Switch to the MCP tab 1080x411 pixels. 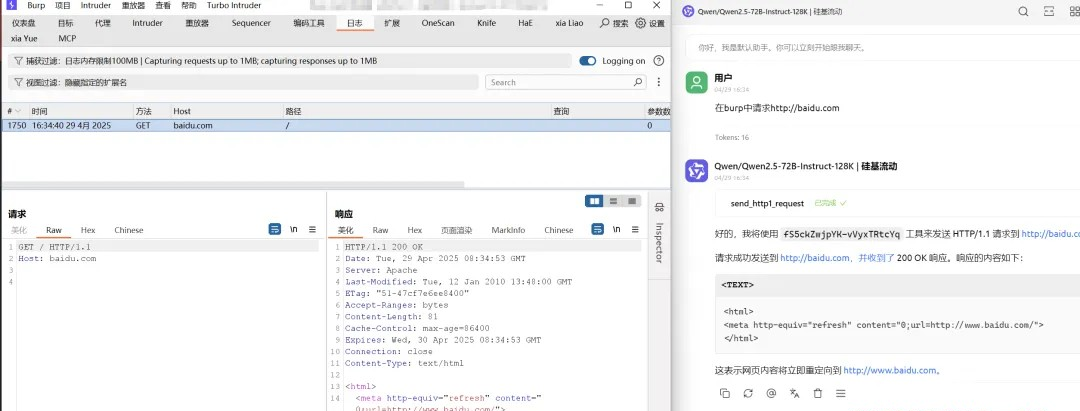click(68, 39)
